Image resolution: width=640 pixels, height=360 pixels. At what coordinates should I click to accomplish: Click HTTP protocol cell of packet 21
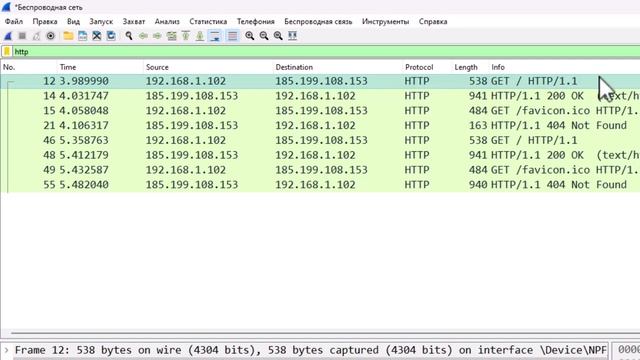coord(417,126)
